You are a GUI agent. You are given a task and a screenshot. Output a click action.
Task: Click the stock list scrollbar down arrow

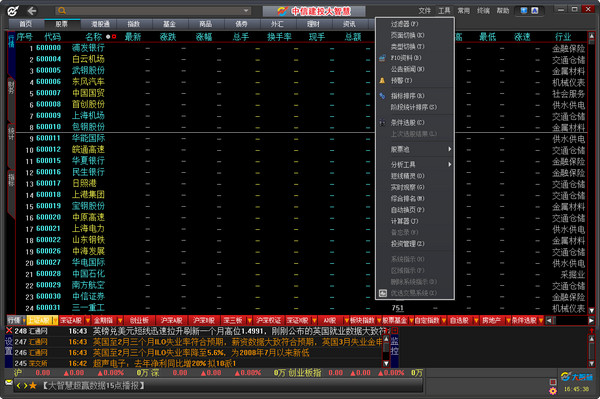[592, 310]
